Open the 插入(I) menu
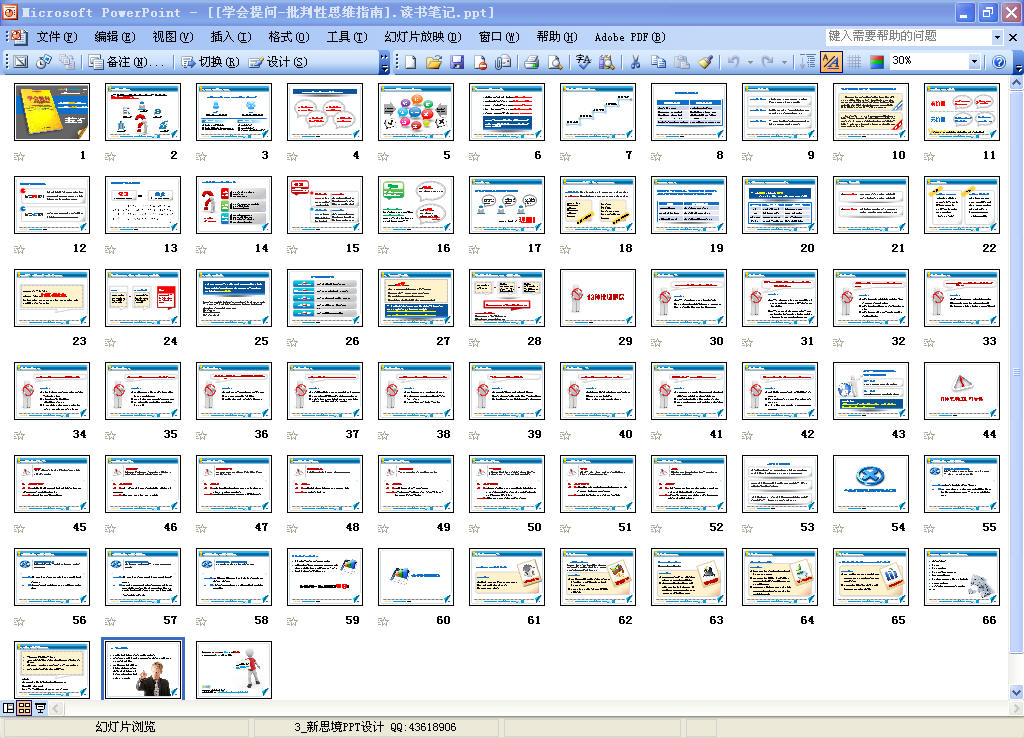Viewport: 1024px width, 738px height. pyautogui.click(x=231, y=37)
